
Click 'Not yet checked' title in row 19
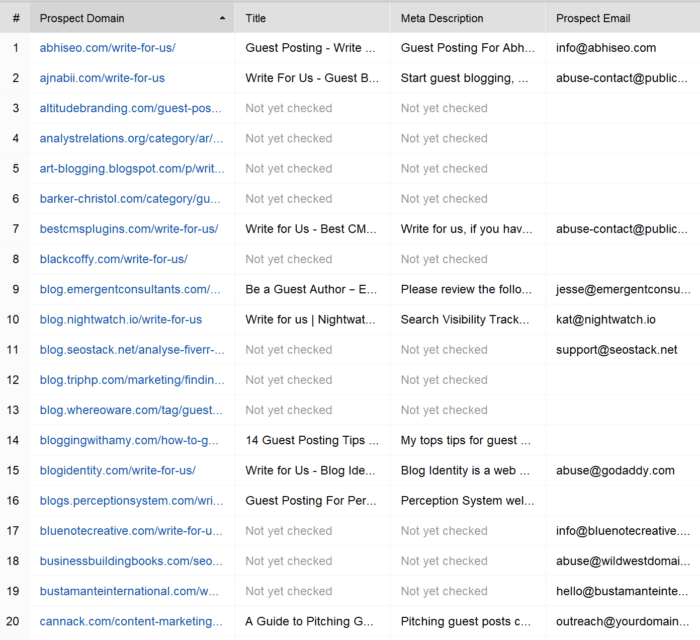(x=288, y=591)
